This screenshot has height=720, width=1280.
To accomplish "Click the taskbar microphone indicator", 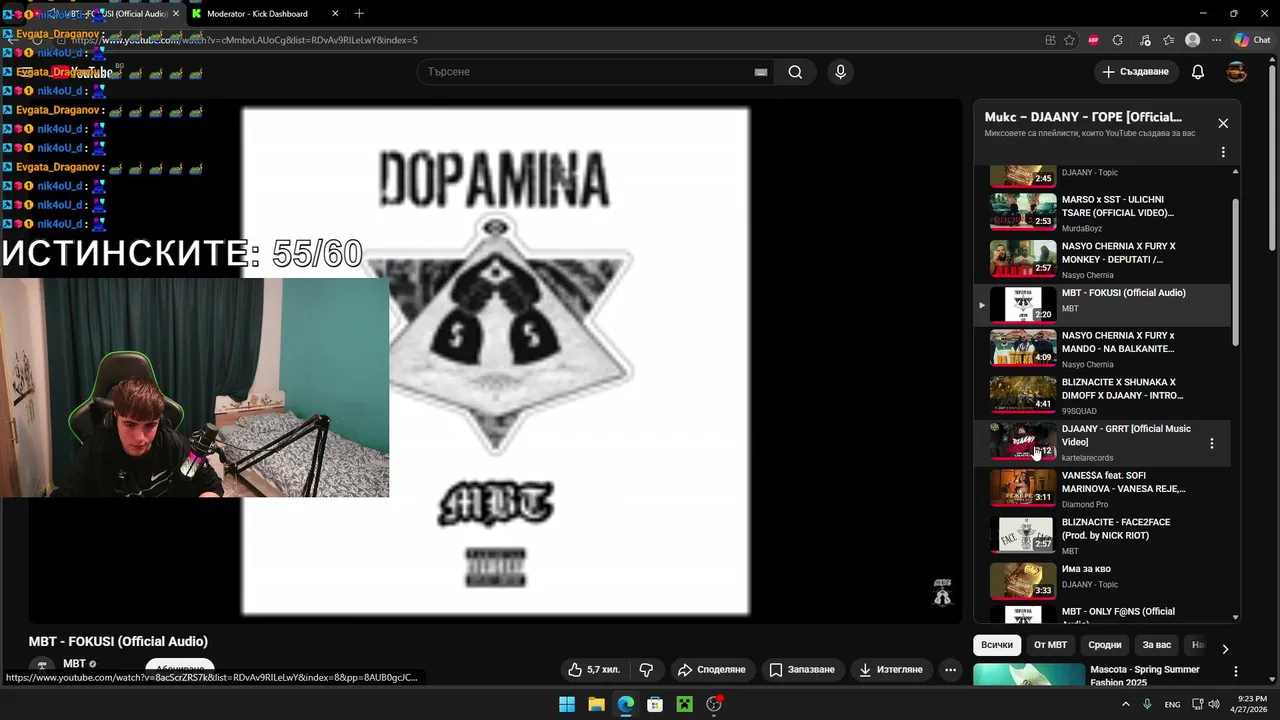I will [1147, 704].
